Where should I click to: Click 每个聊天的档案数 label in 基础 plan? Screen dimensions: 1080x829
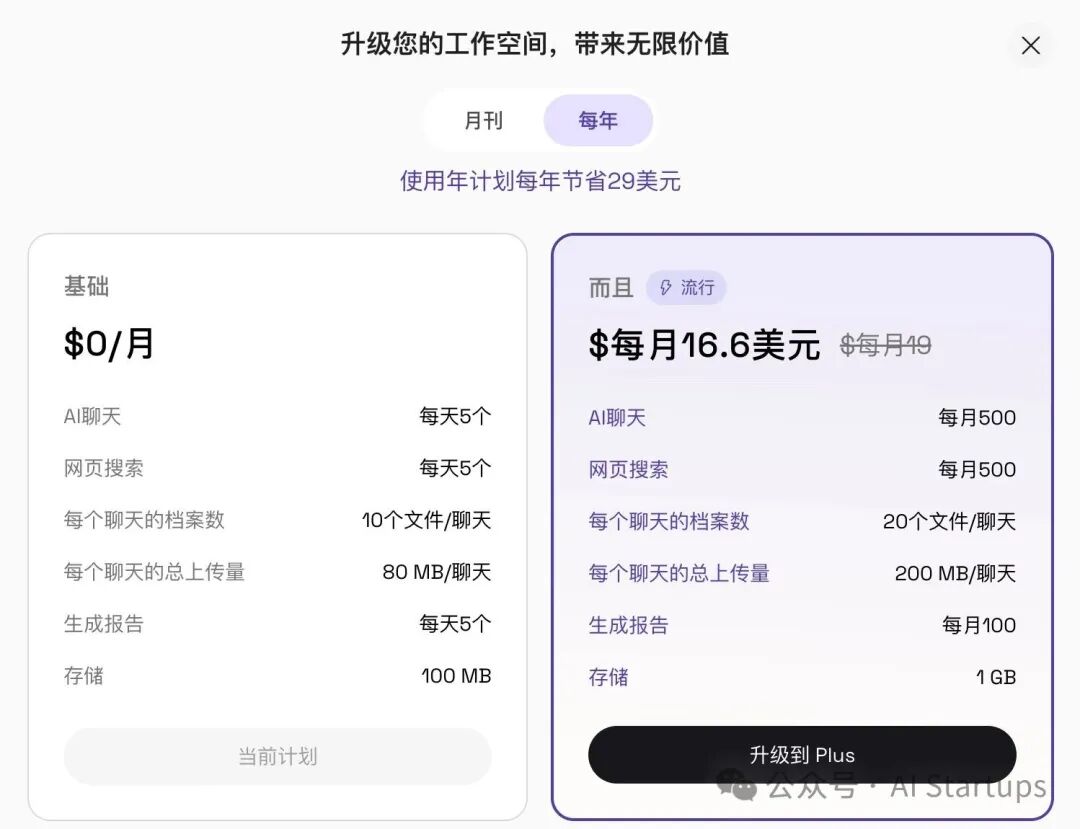point(144,520)
